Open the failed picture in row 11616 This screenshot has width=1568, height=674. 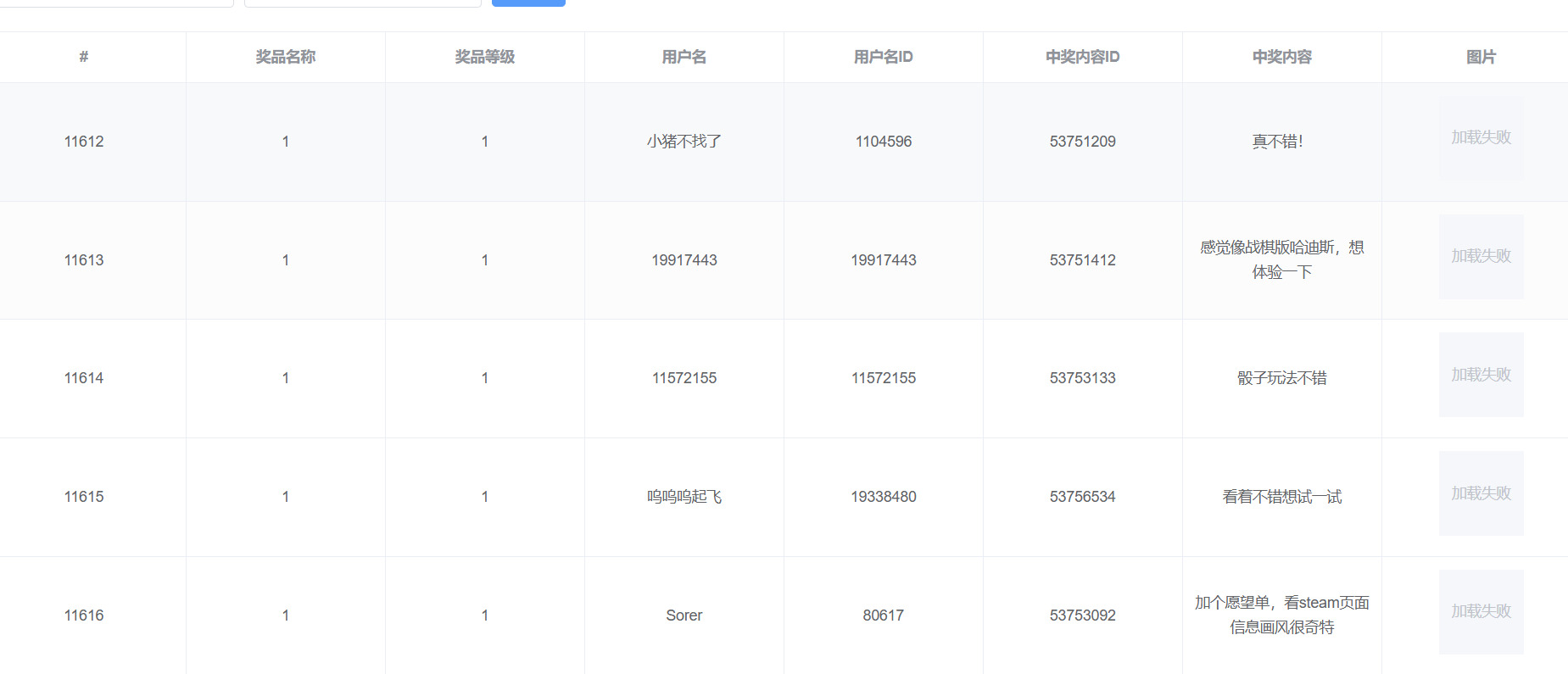click(x=1481, y=611)
